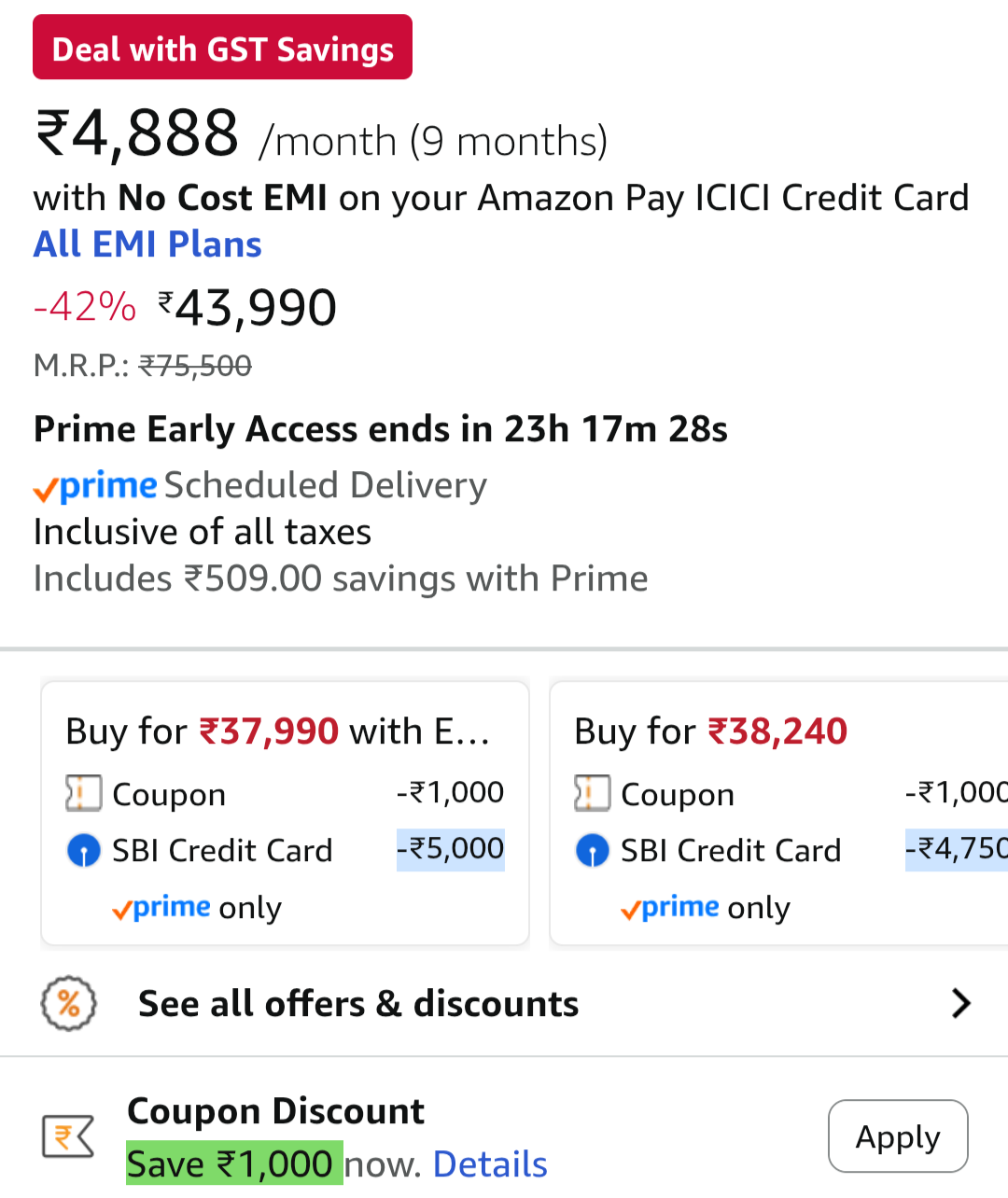Tap the percent offers badge icon

pyautogui.click(x=68, y=1004)
